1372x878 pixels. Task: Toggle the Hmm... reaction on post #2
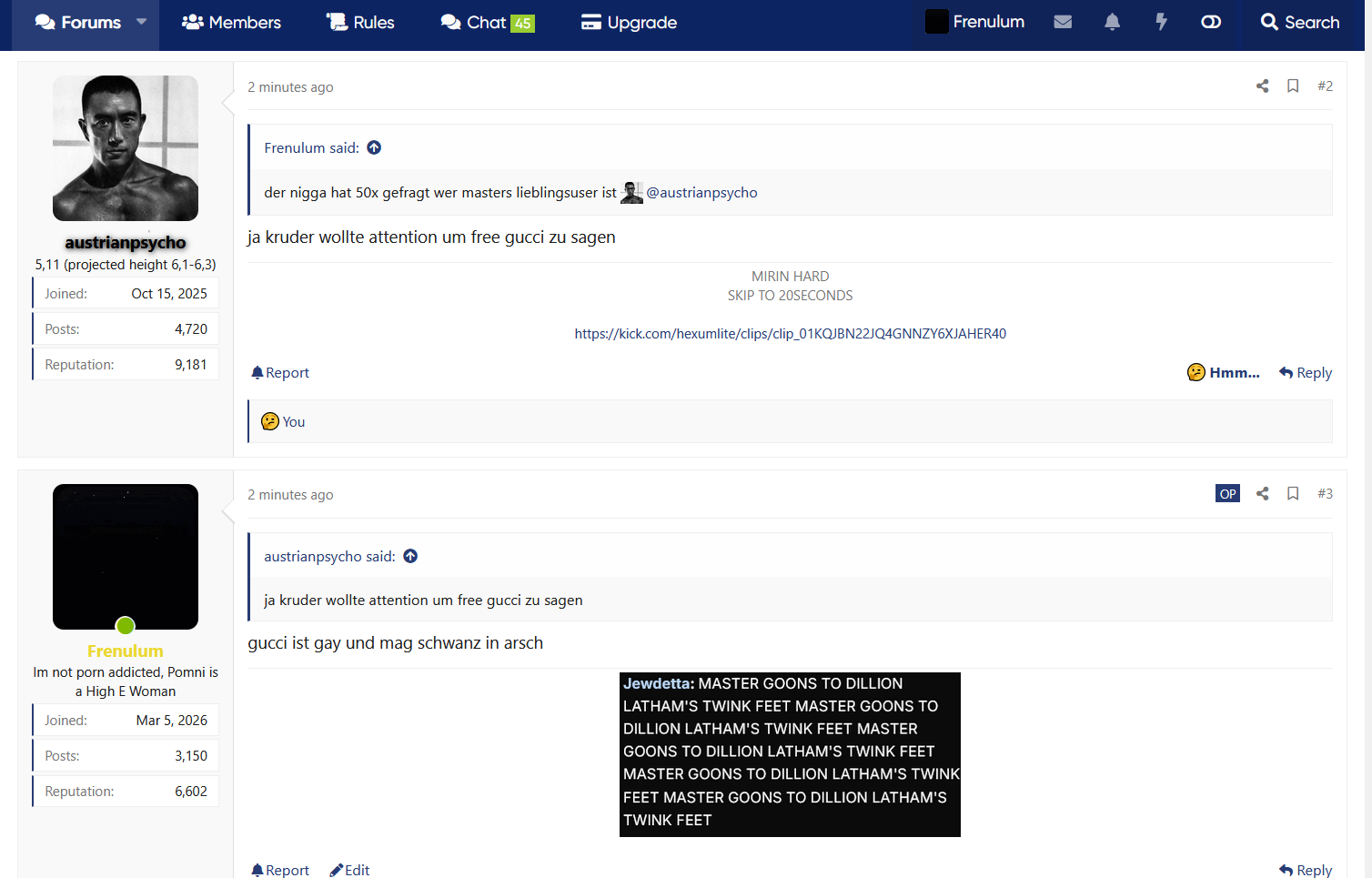pos(1223,372)
